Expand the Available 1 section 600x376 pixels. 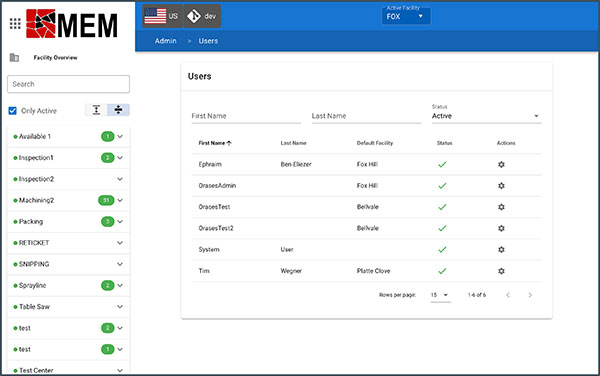point(120,137)
